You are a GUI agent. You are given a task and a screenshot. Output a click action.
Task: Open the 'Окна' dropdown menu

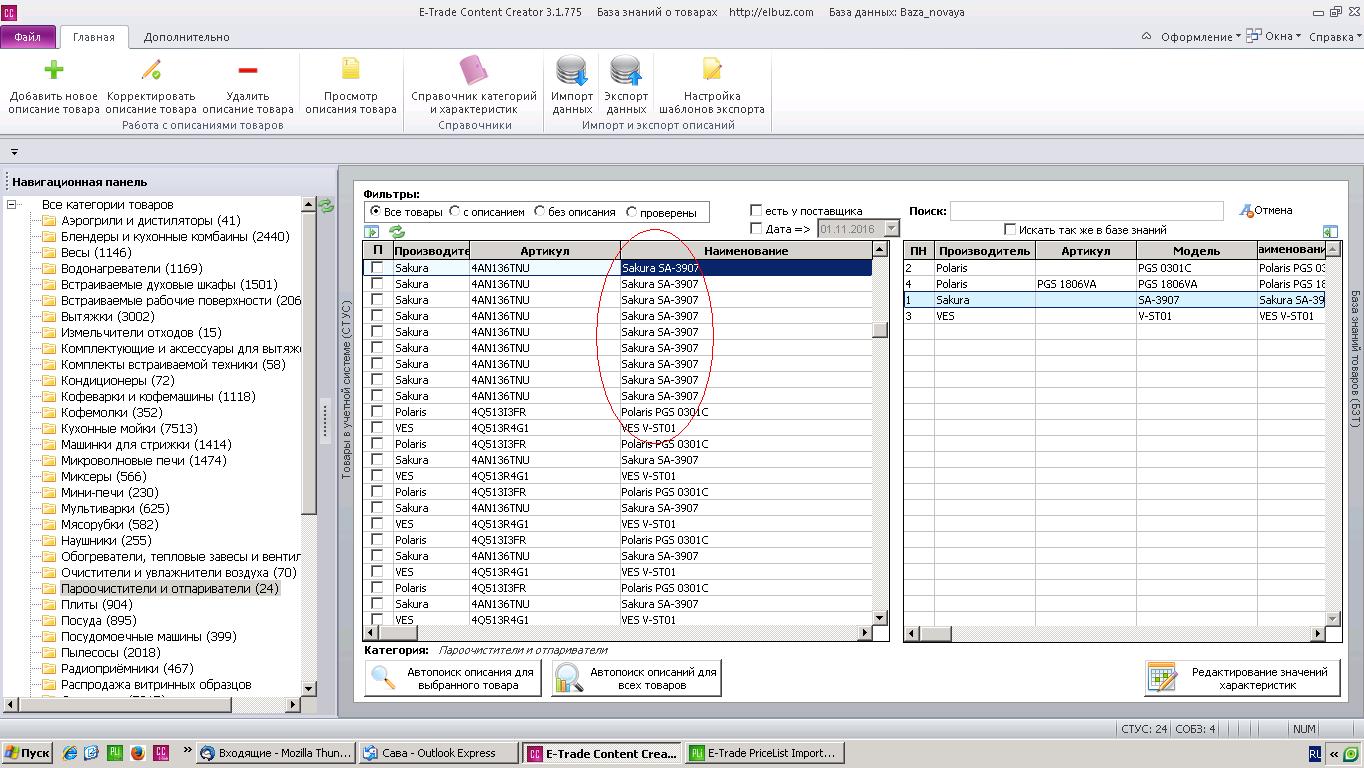tap(1274, 37)
